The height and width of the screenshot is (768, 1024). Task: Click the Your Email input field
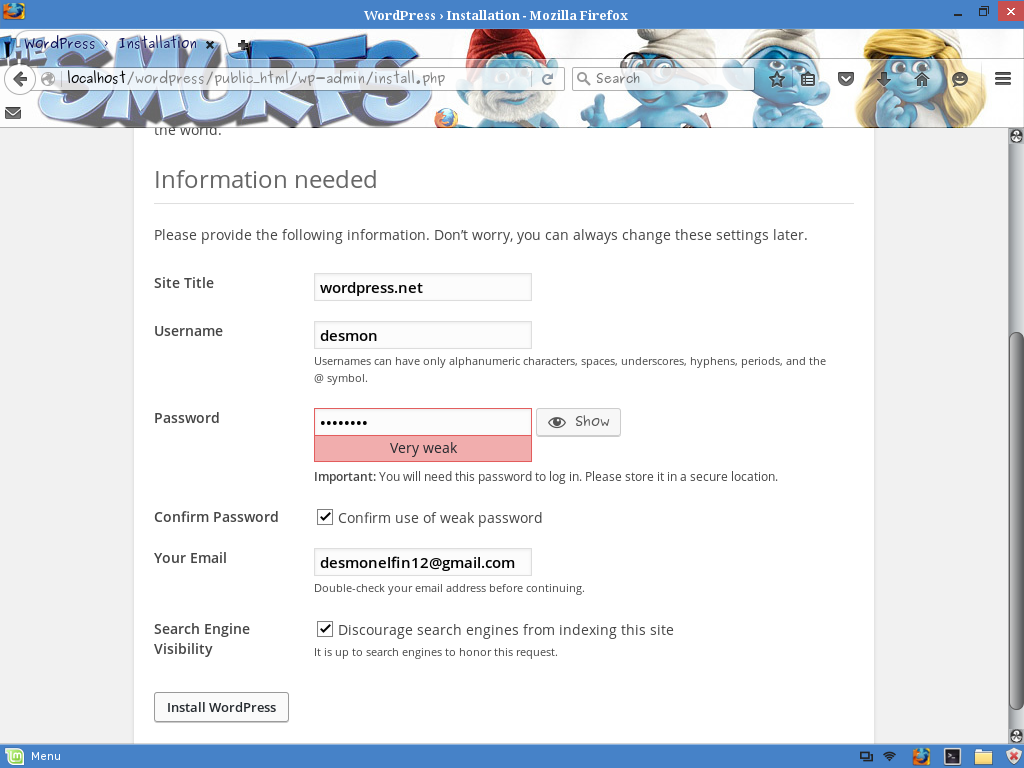click(423, 562)
